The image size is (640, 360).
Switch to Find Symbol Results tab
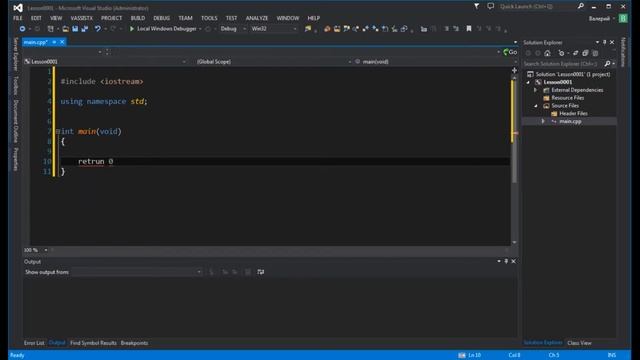point(93,343)
